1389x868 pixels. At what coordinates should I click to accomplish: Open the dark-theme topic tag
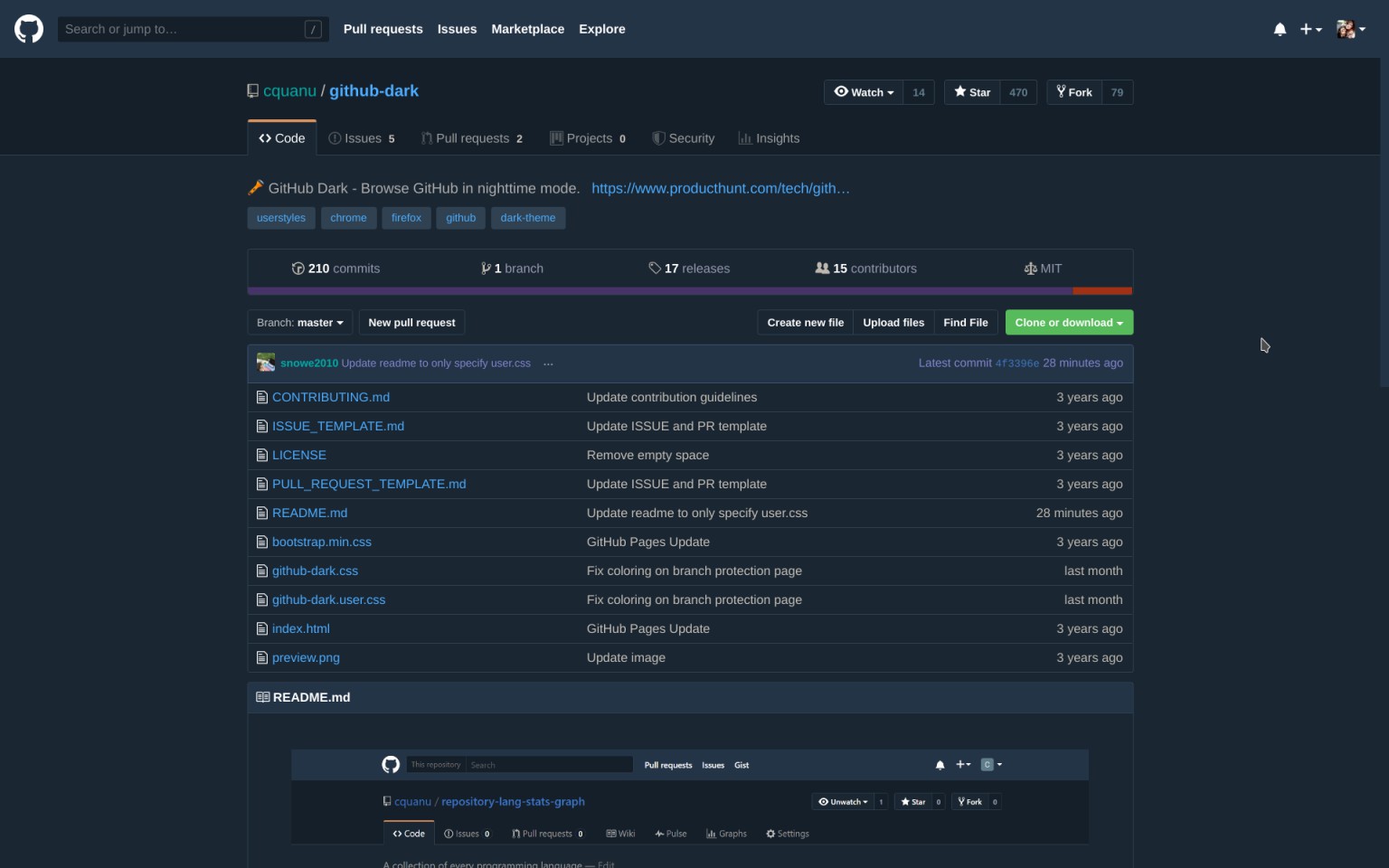pyautogui.click(x=528, y=217)
